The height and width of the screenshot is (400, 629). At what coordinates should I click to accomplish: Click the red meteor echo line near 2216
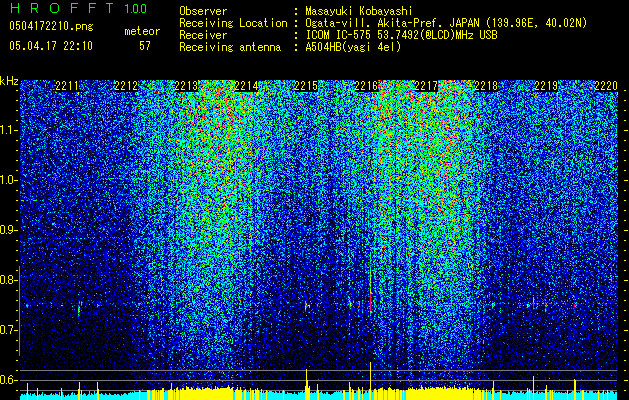tap(370, 288)
